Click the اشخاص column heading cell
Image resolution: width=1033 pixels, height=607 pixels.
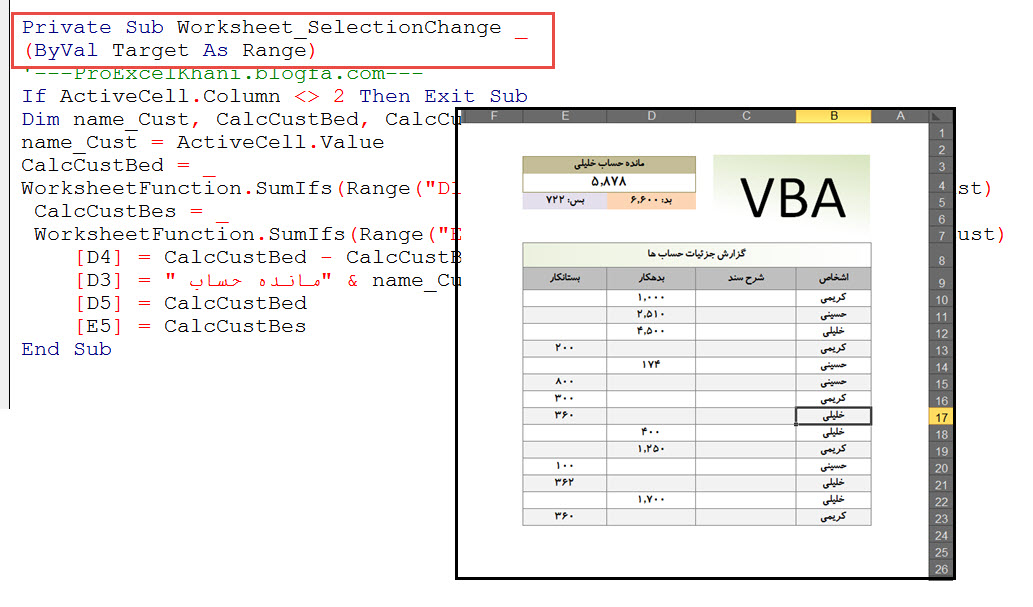coord(833,279)
